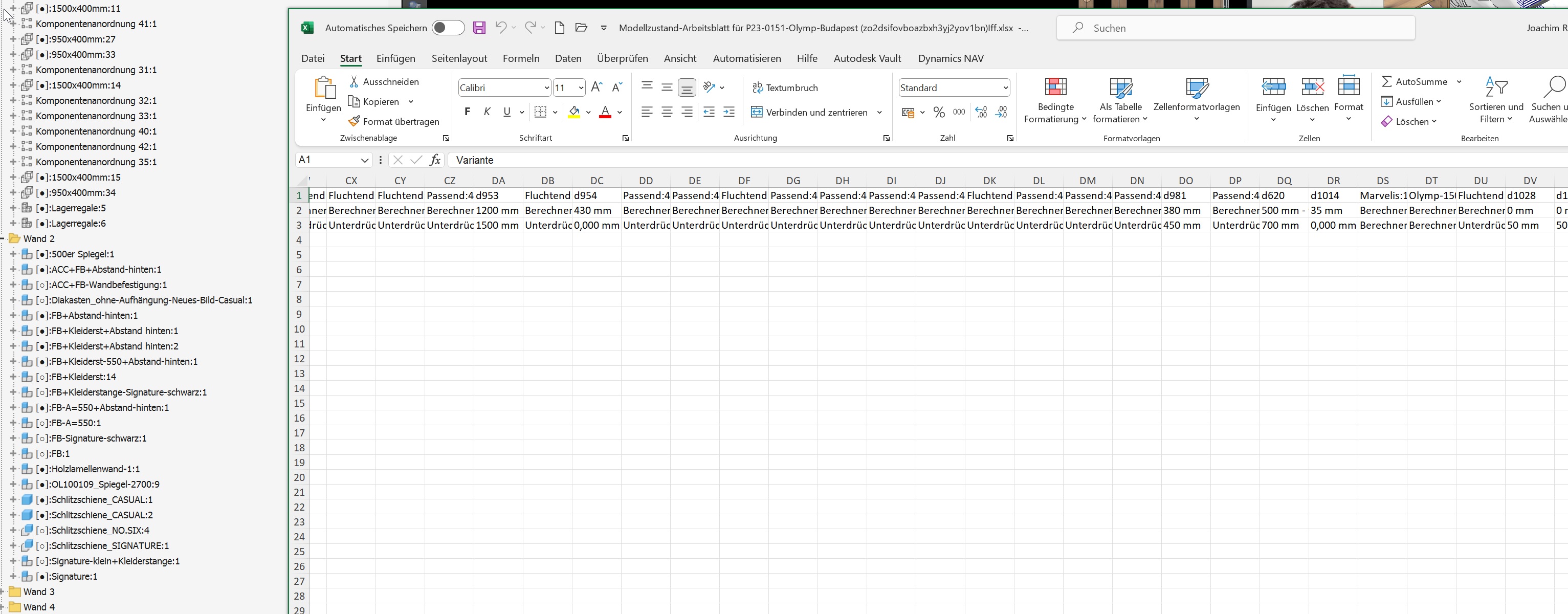Click Löschen cells icon in Zellen group
1568x614 pixels.
click(1312, 87)
